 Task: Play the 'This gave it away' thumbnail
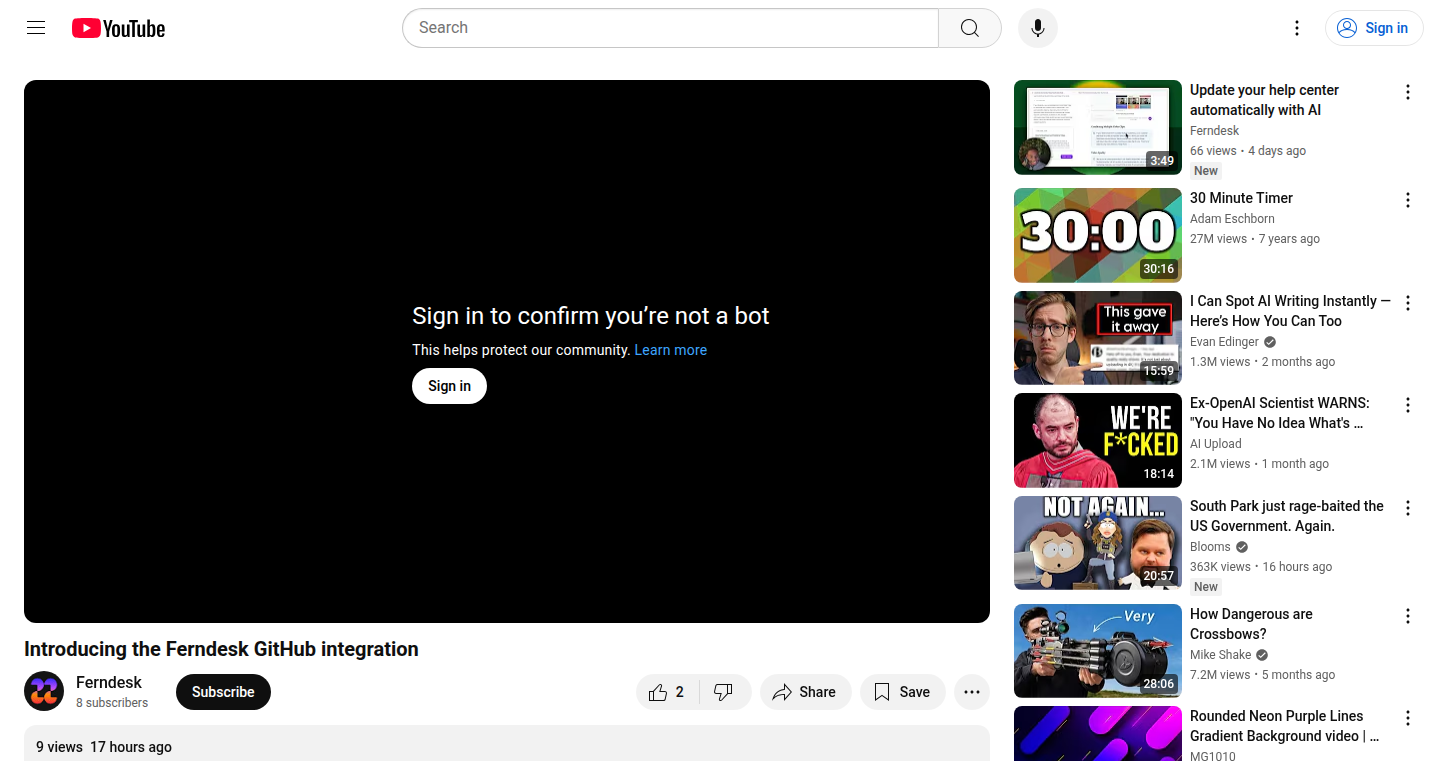pyautogui.click(x=1098, y=338)
